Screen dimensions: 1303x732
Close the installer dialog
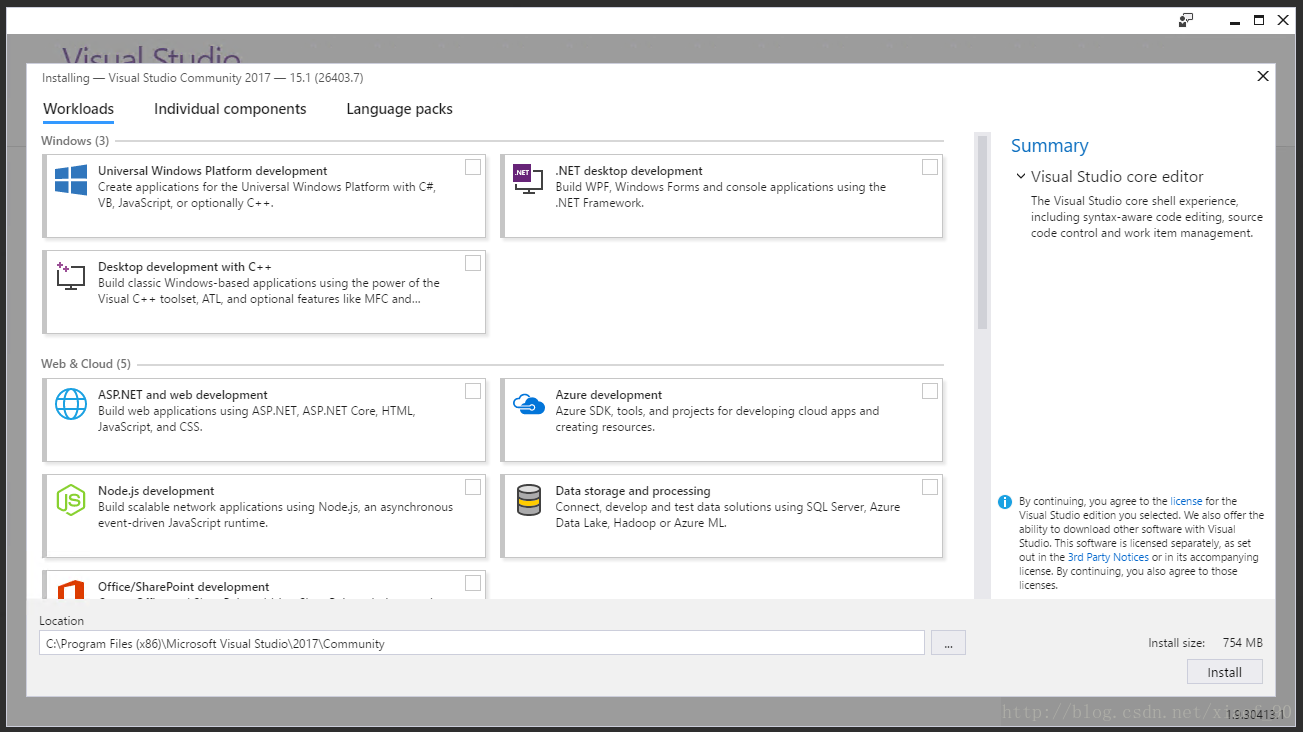point(1263,76)
